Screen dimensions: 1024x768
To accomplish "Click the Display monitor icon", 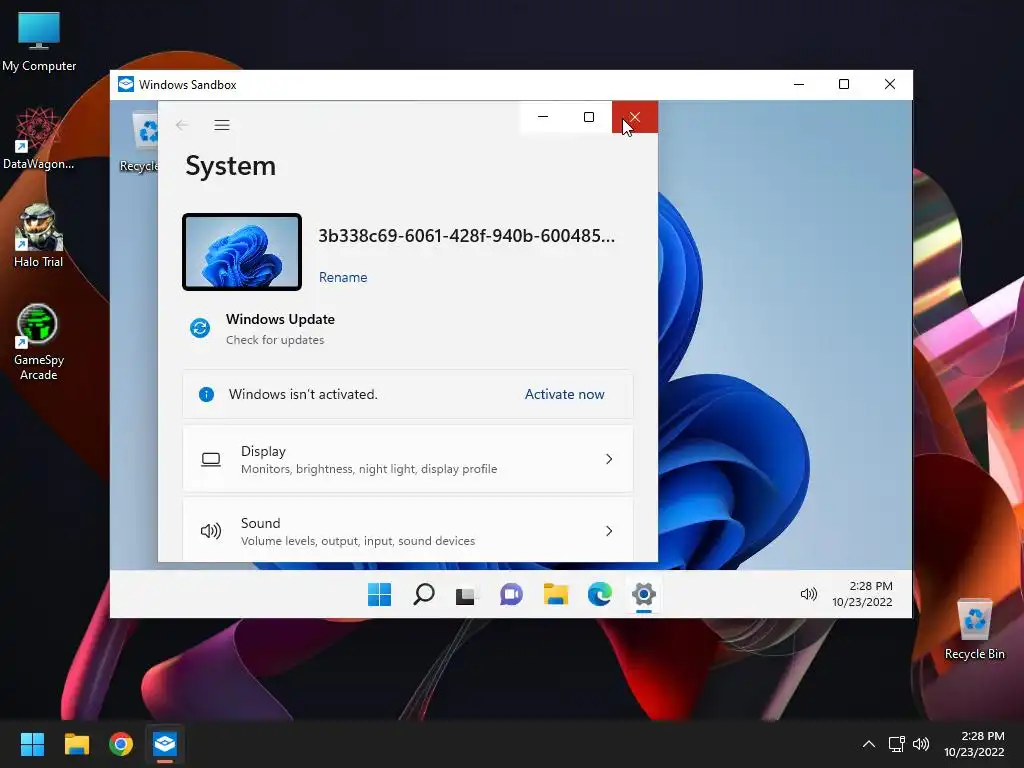I will click(x=211, y=460).
